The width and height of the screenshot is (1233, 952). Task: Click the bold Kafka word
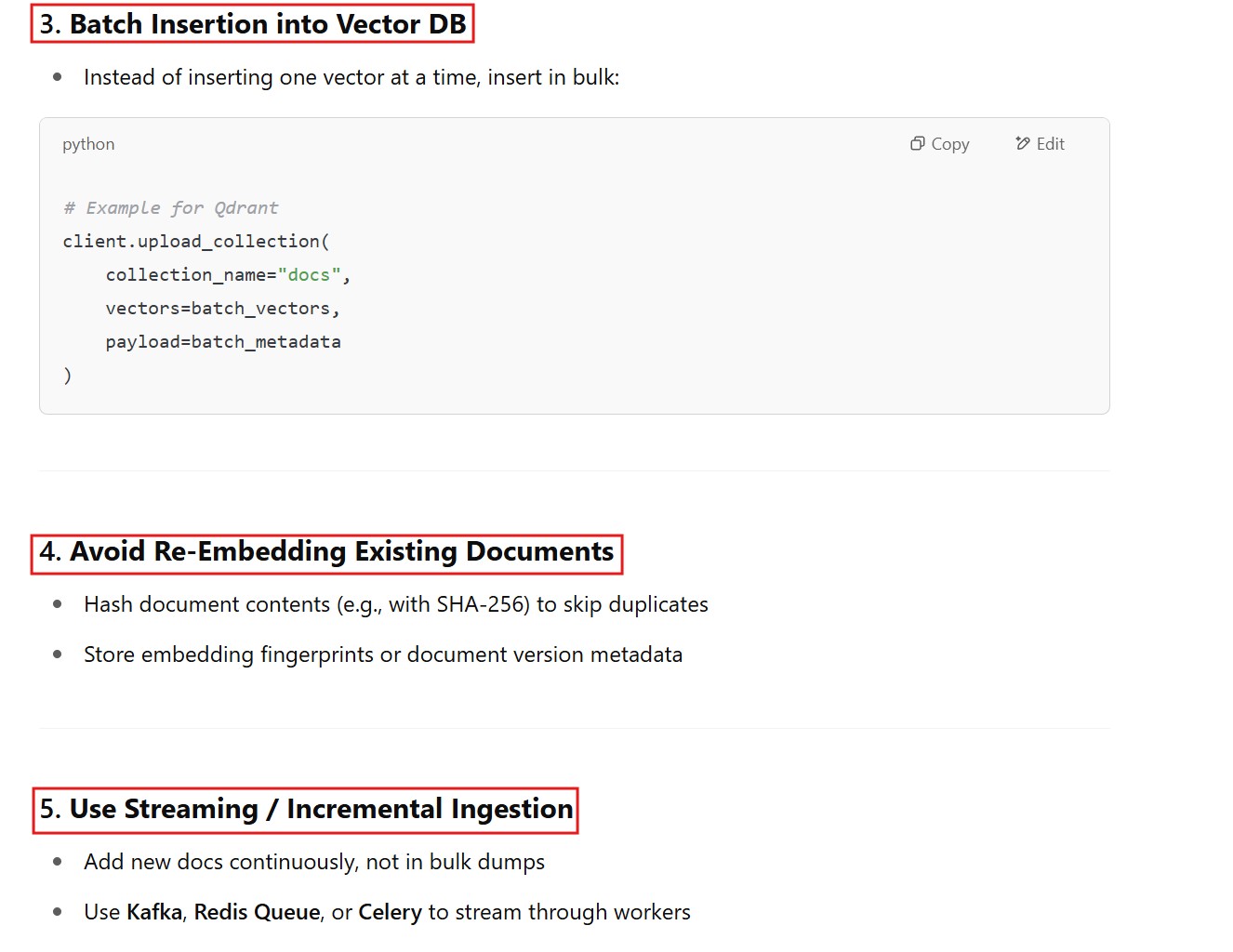(154, 913)
